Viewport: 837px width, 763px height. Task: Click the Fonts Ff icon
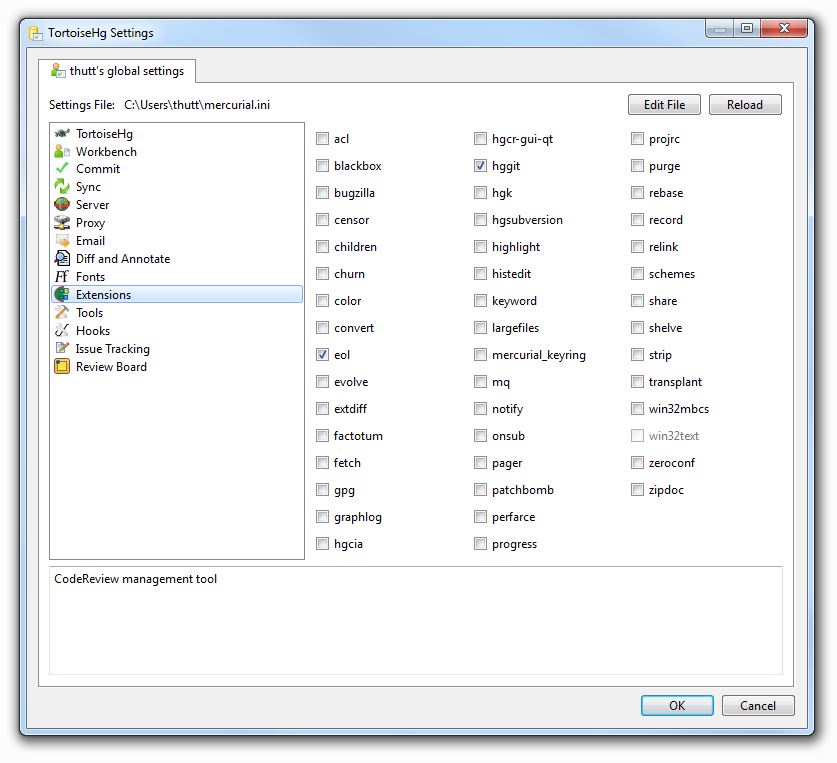[62, 277]
